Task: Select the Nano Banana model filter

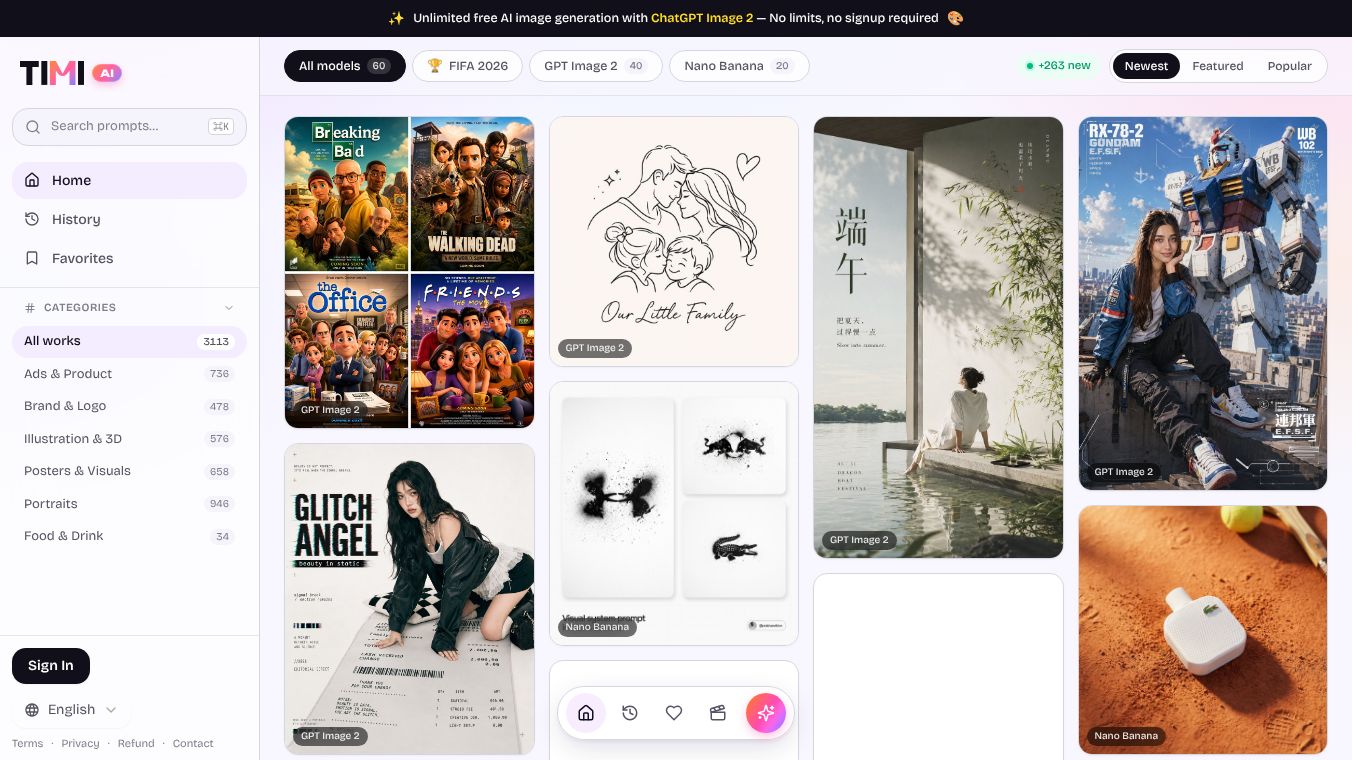Action: 739,66
